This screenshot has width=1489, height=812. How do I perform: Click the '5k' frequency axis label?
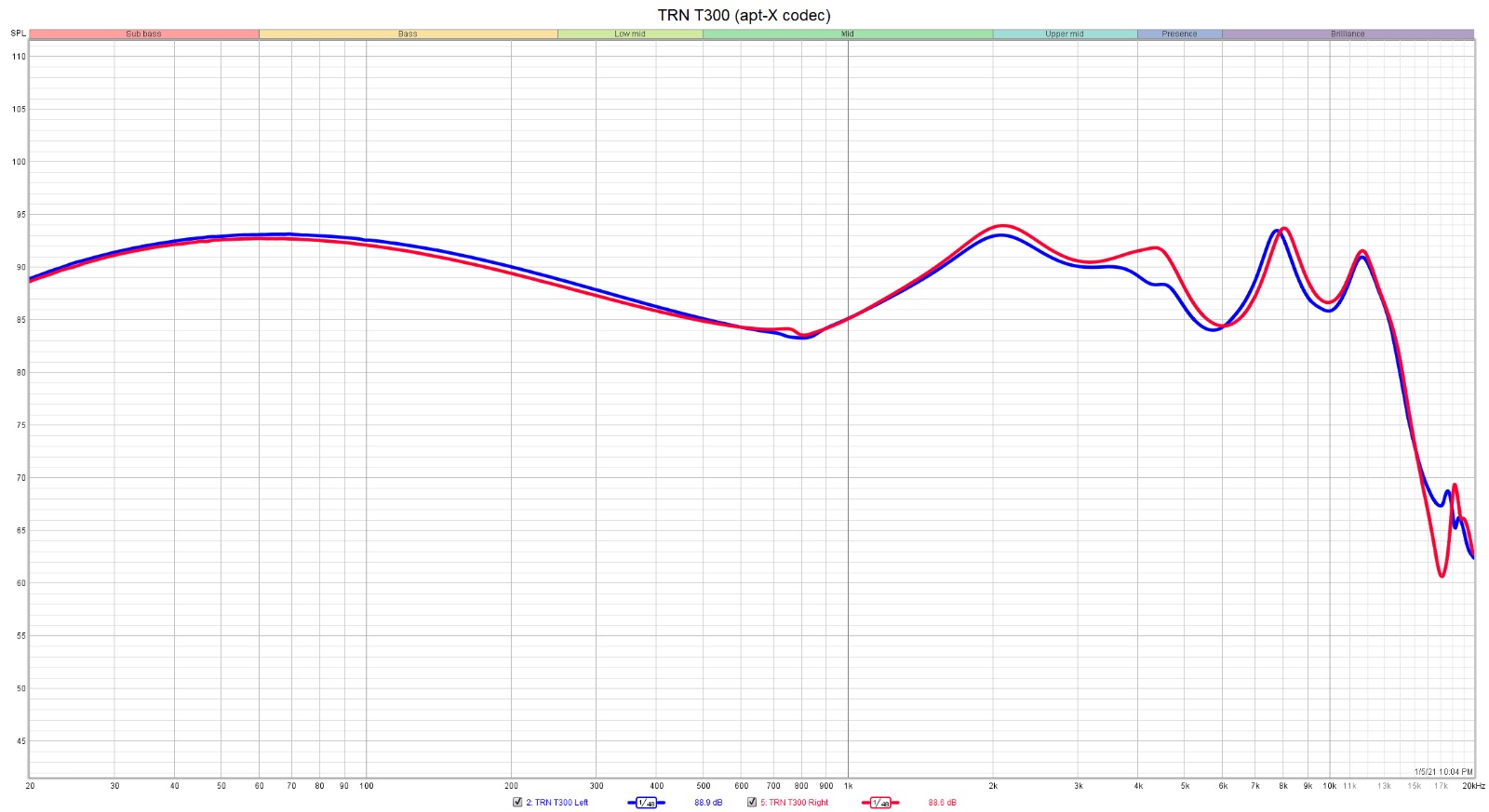(x=1185, y=786)
